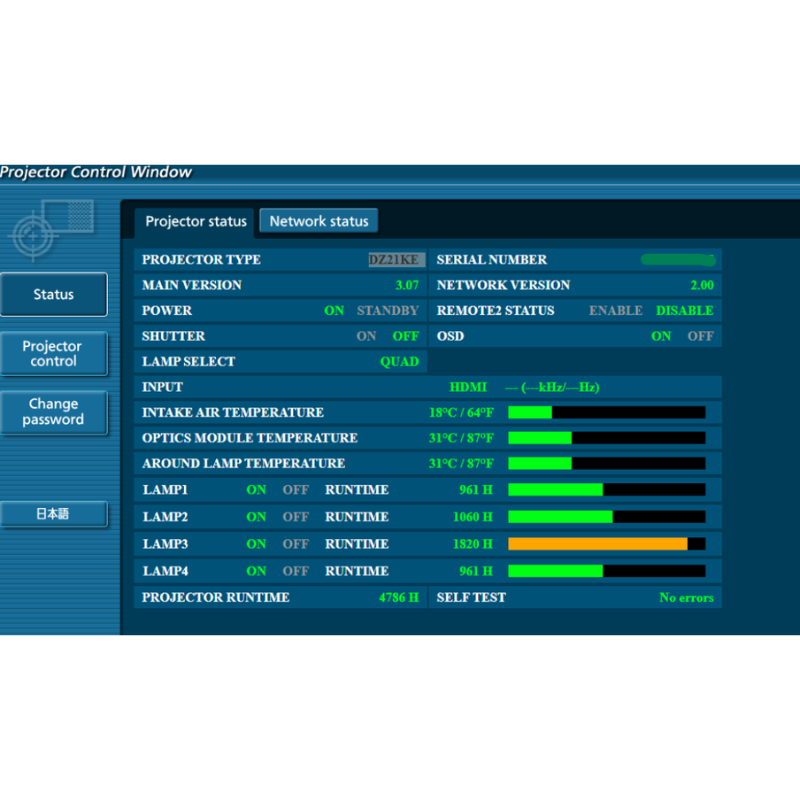Click the SHUTTER OFF indicator
The image size is (800, 800).
coord(405,337)
